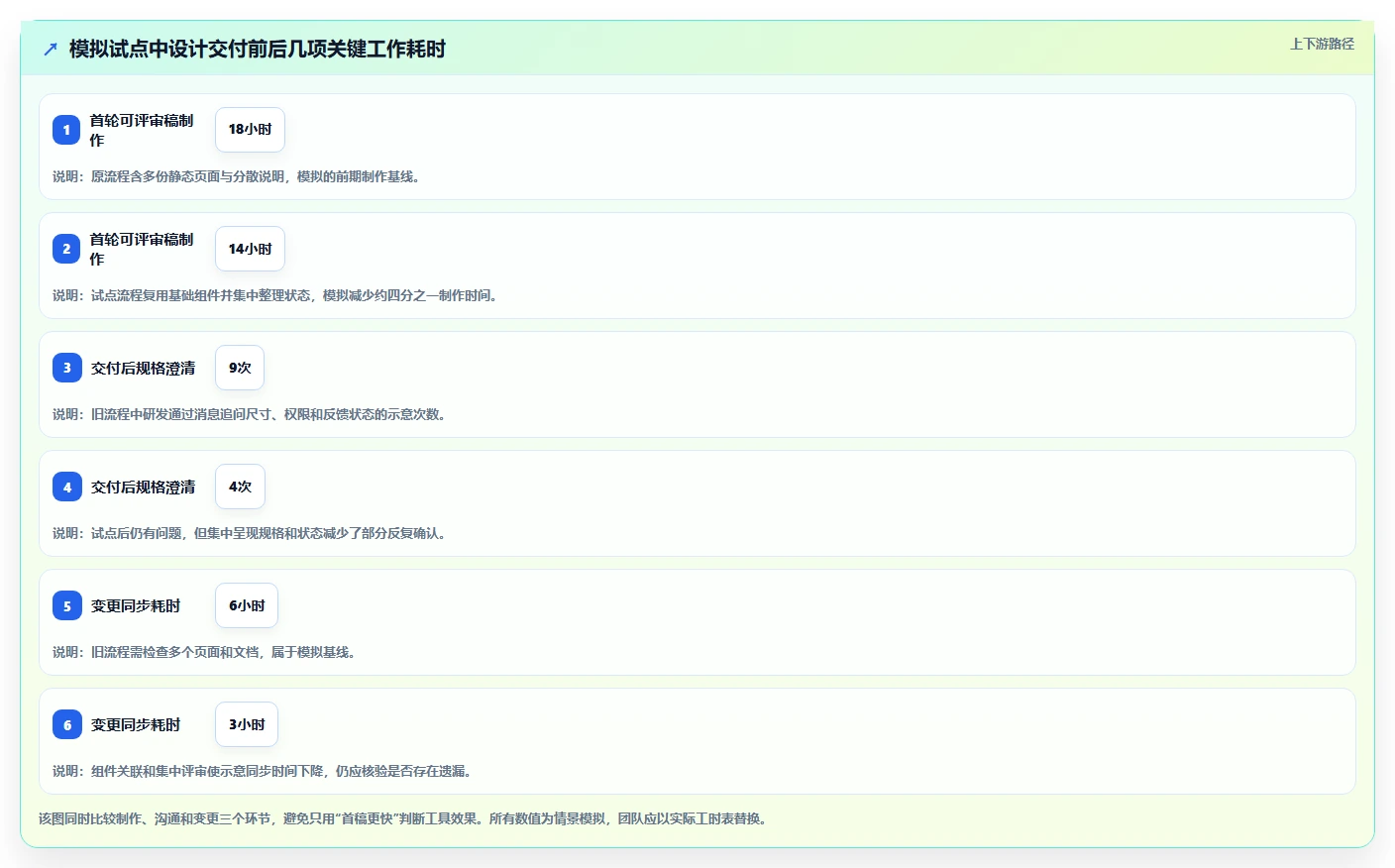Click the footer text 该图同时比较制作、沟通和变更三个环节

tap(404, 818)
